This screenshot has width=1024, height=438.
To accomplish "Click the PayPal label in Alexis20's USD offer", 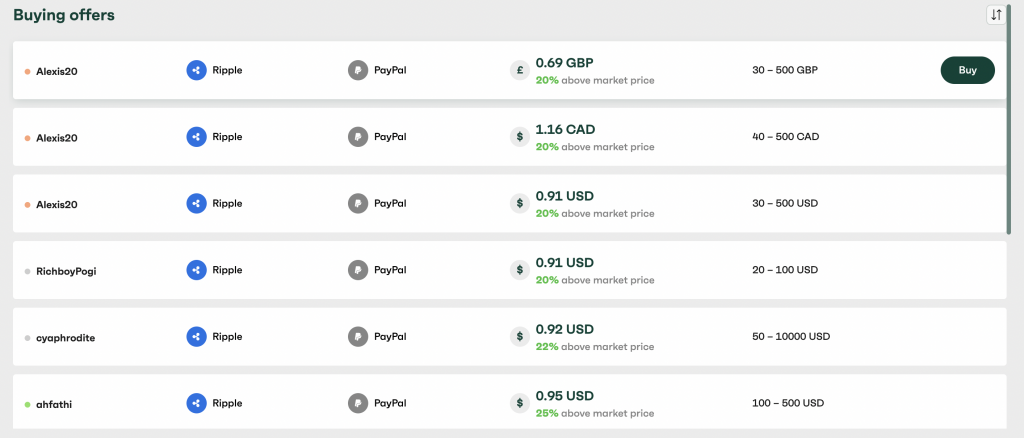I will coord(390,204).
